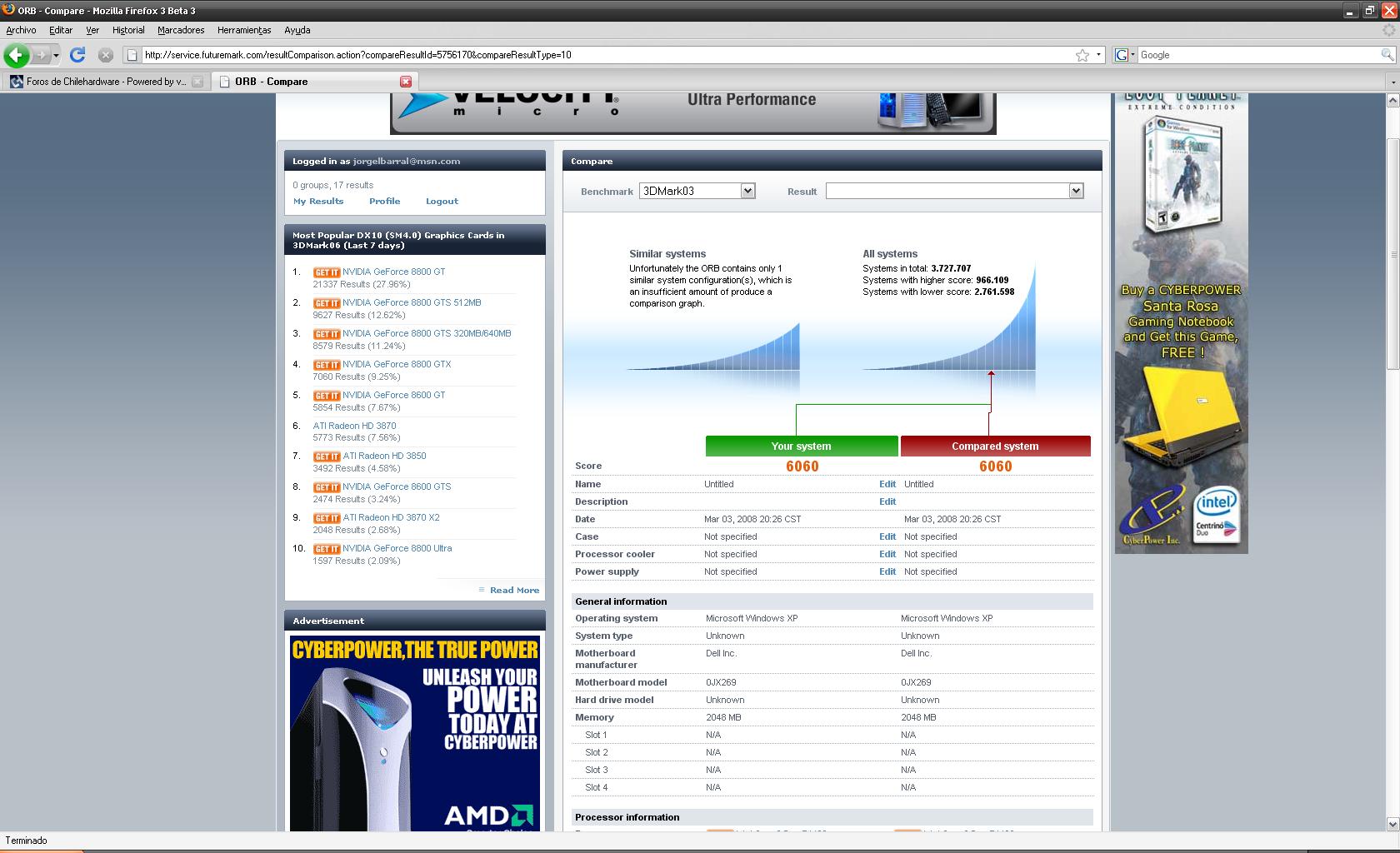Click the Cyberpower AMD advertisement

[x=415, y=733]
